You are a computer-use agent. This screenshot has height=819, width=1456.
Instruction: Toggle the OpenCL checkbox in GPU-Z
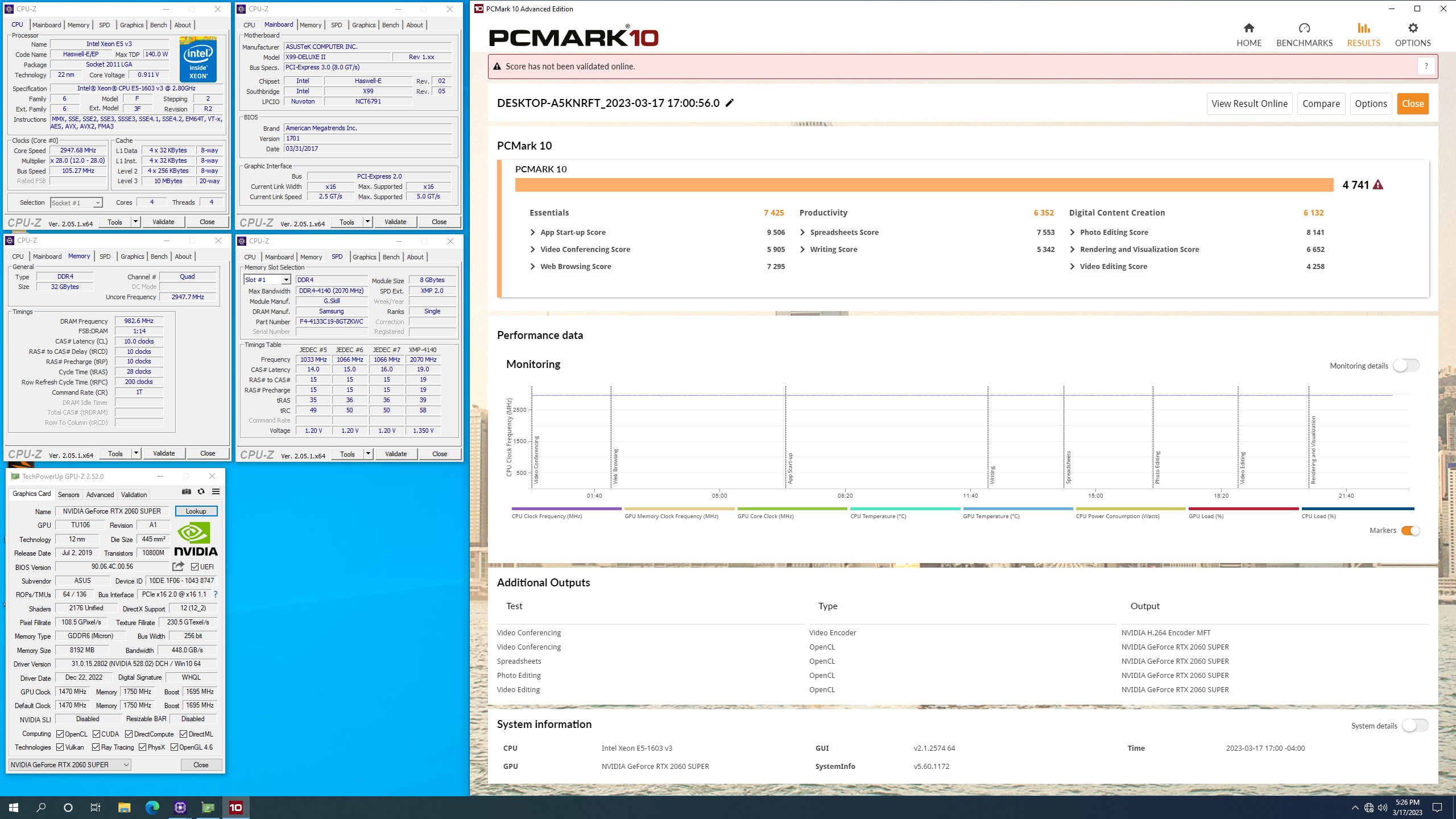(60, 734)
